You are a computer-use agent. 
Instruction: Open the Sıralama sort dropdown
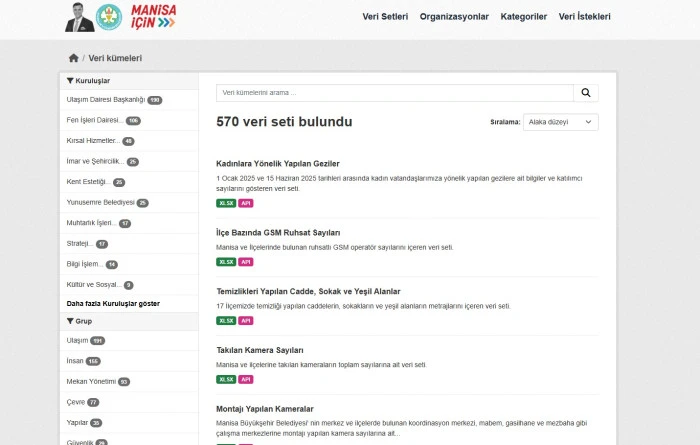[x=560, y=122]
